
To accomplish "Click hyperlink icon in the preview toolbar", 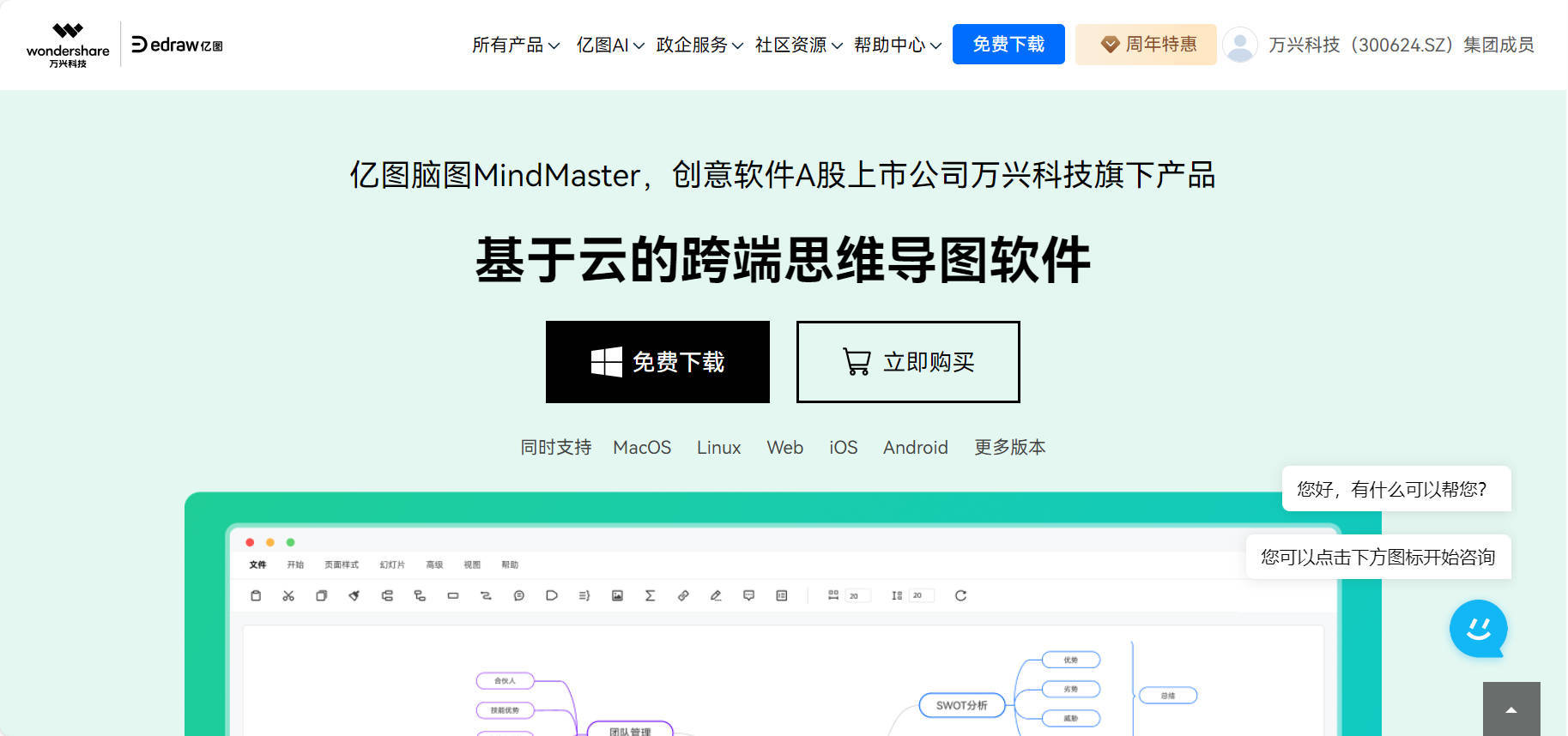I will 683,595.
